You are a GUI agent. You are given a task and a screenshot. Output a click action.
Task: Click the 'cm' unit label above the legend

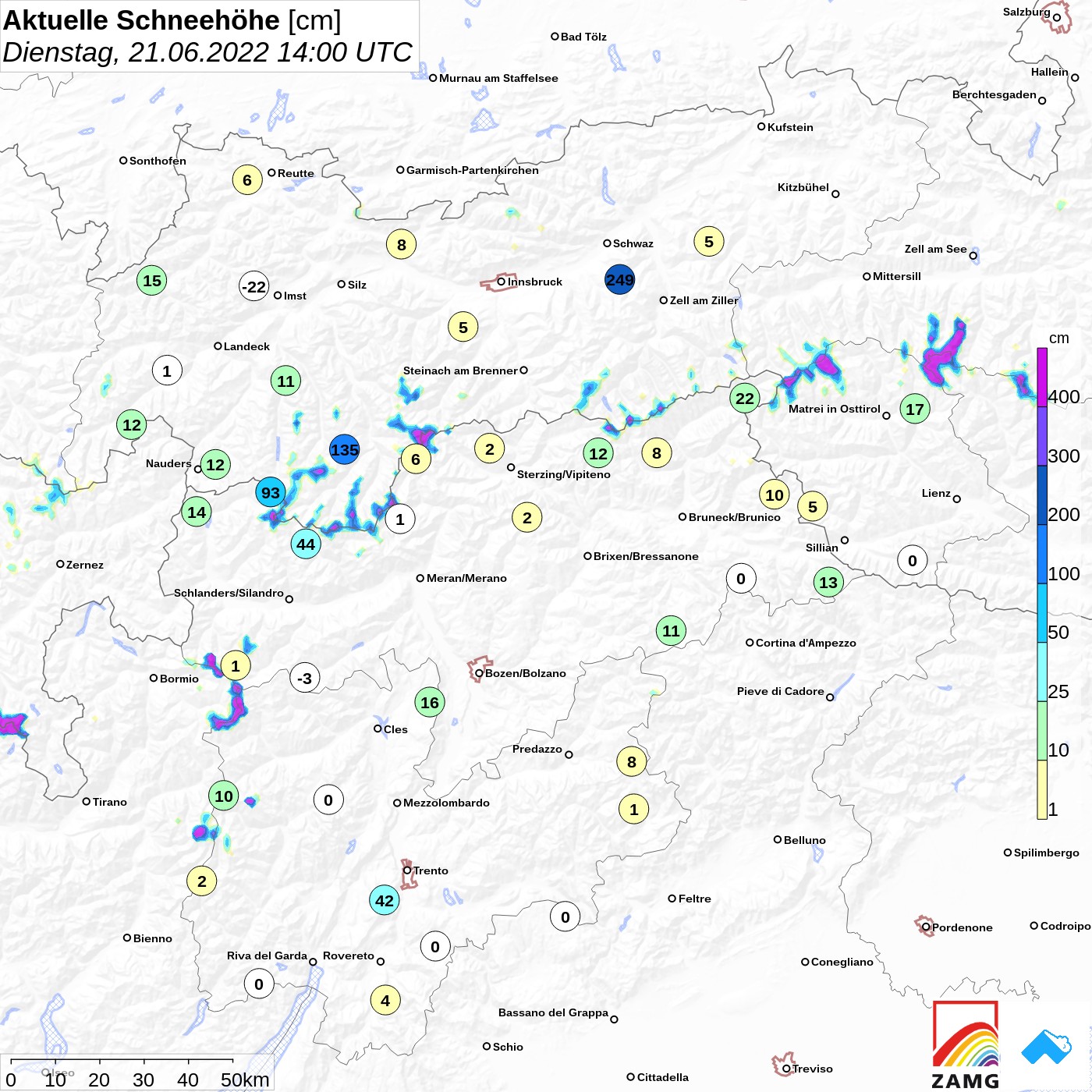1059,338
